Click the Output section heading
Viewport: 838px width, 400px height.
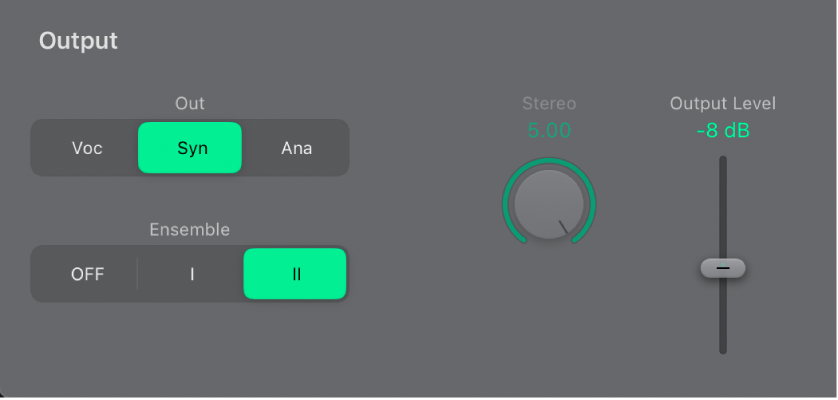pyautogui.click(x=78, y=41)
